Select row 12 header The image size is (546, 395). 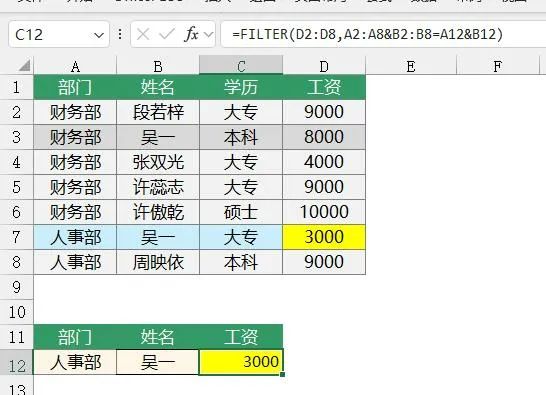coord(16,363)
